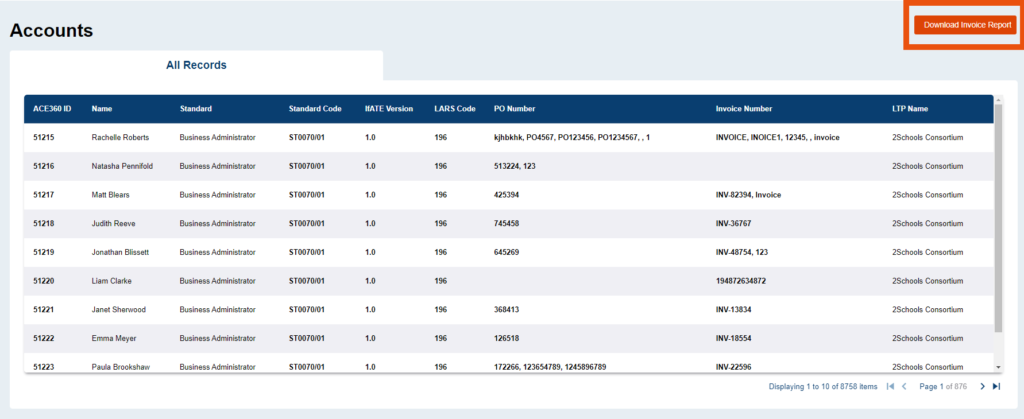Viewport: 1024px width, 419px height.
Task: Sort by the Name column header
Action: pyautogui.click(x=102, y=109)
